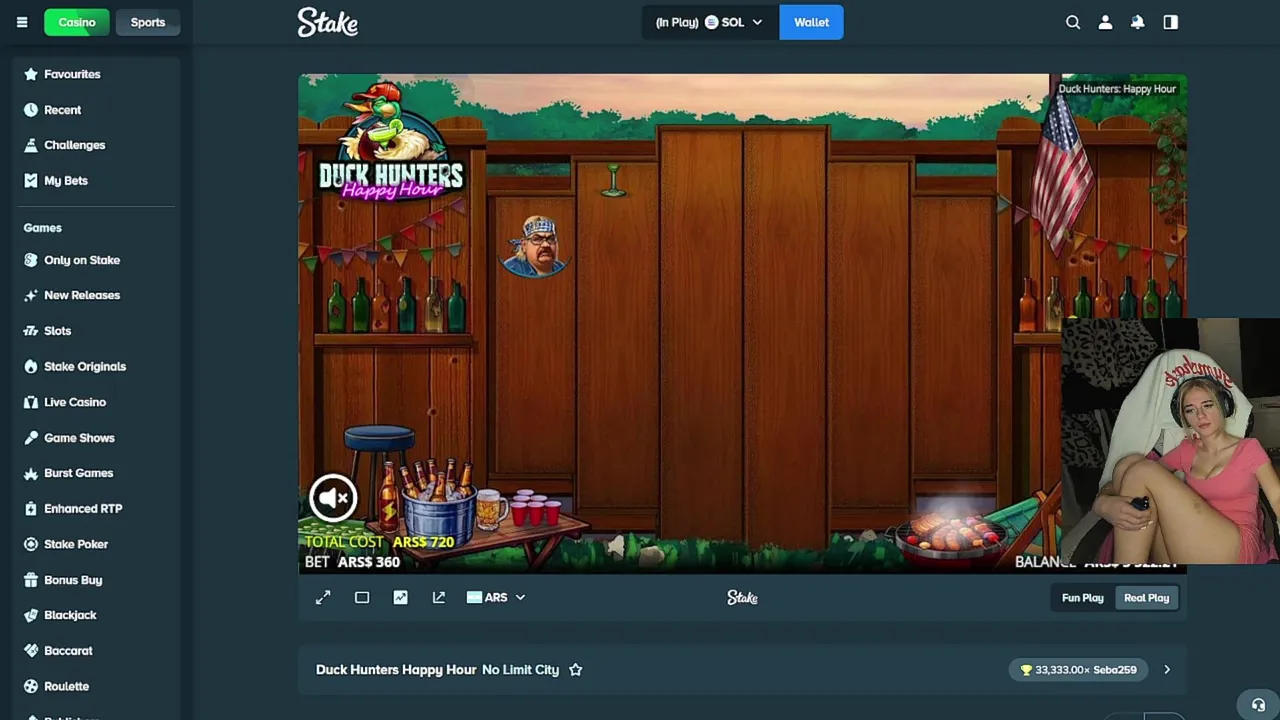The height and width of the screenshot is (720, 1280).
Task: Select Fun Play mode
Action: (1083, 598)
